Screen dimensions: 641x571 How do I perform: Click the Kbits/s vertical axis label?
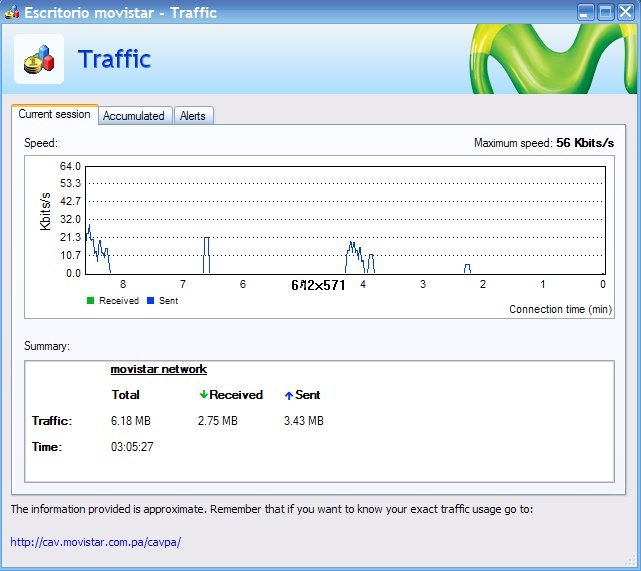45,211
